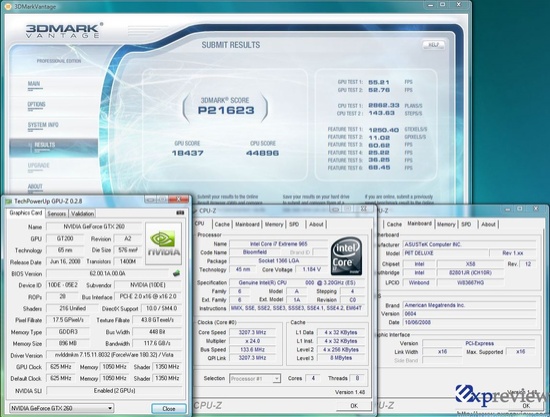Image resolution: width=550 pixels, height=417 pixels.
Task: Click the Memory Type value GDDR3
Action: click(68, 332)
